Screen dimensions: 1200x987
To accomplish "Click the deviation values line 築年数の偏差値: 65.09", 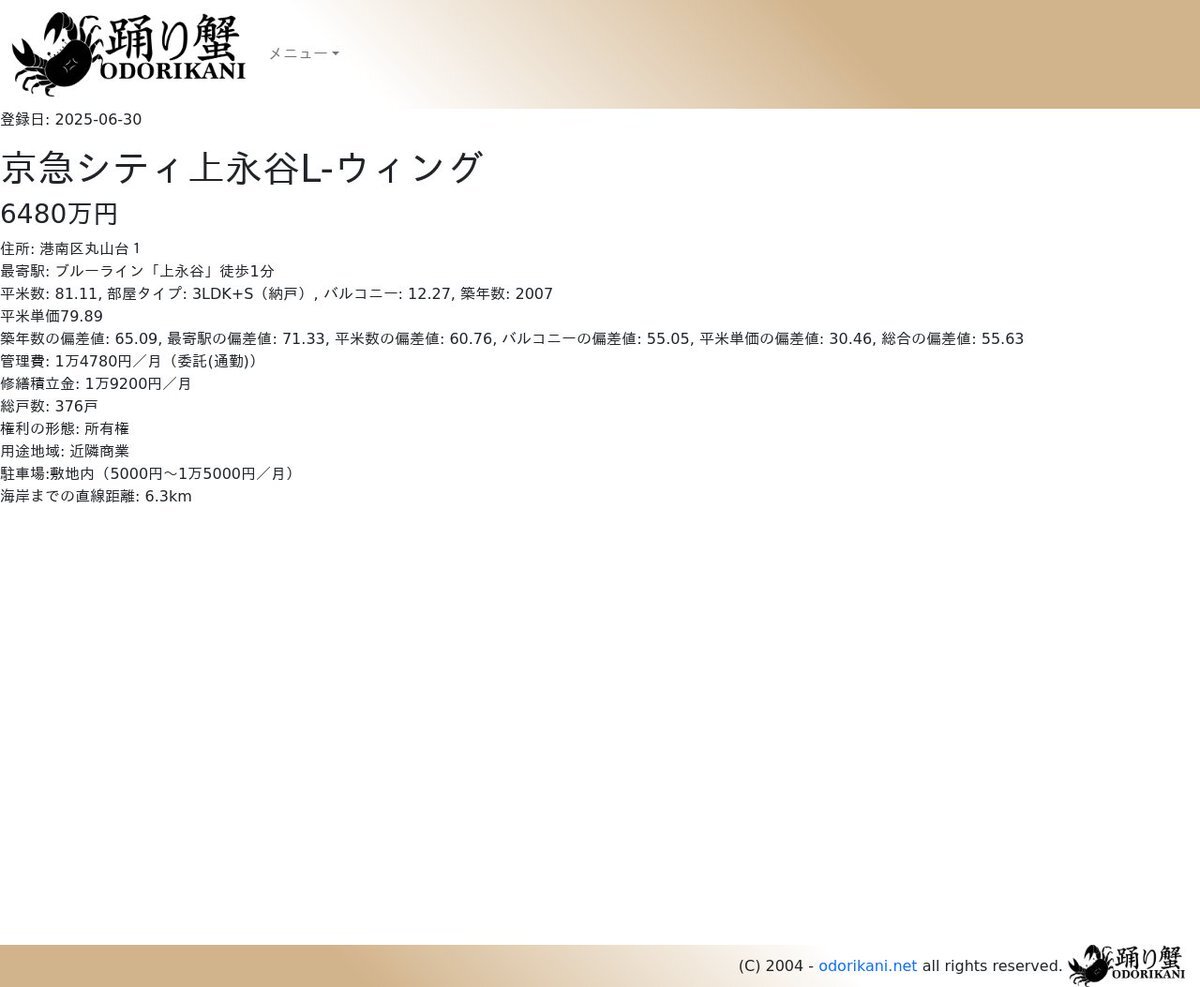I will pyautogui.click(x=512, y=339).
